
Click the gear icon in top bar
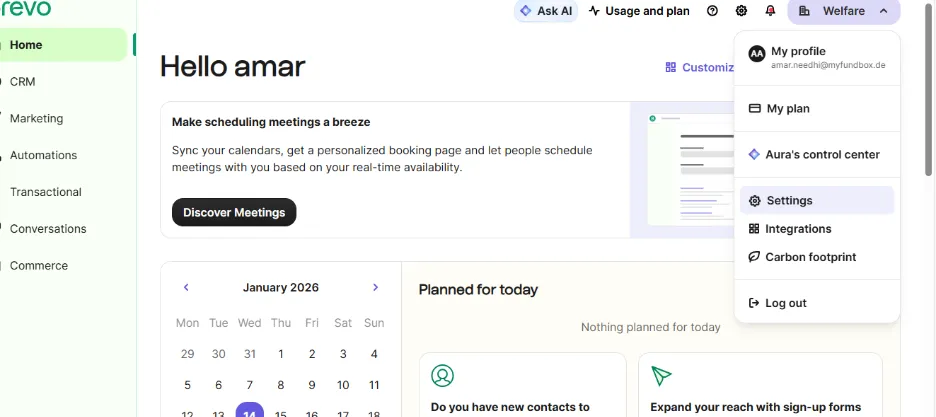click(741, 11)
